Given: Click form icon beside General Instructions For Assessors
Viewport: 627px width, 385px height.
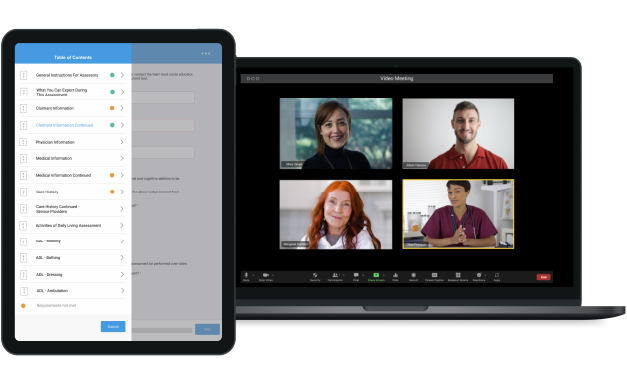Looking at the screenshot, I should click(24, 75).
